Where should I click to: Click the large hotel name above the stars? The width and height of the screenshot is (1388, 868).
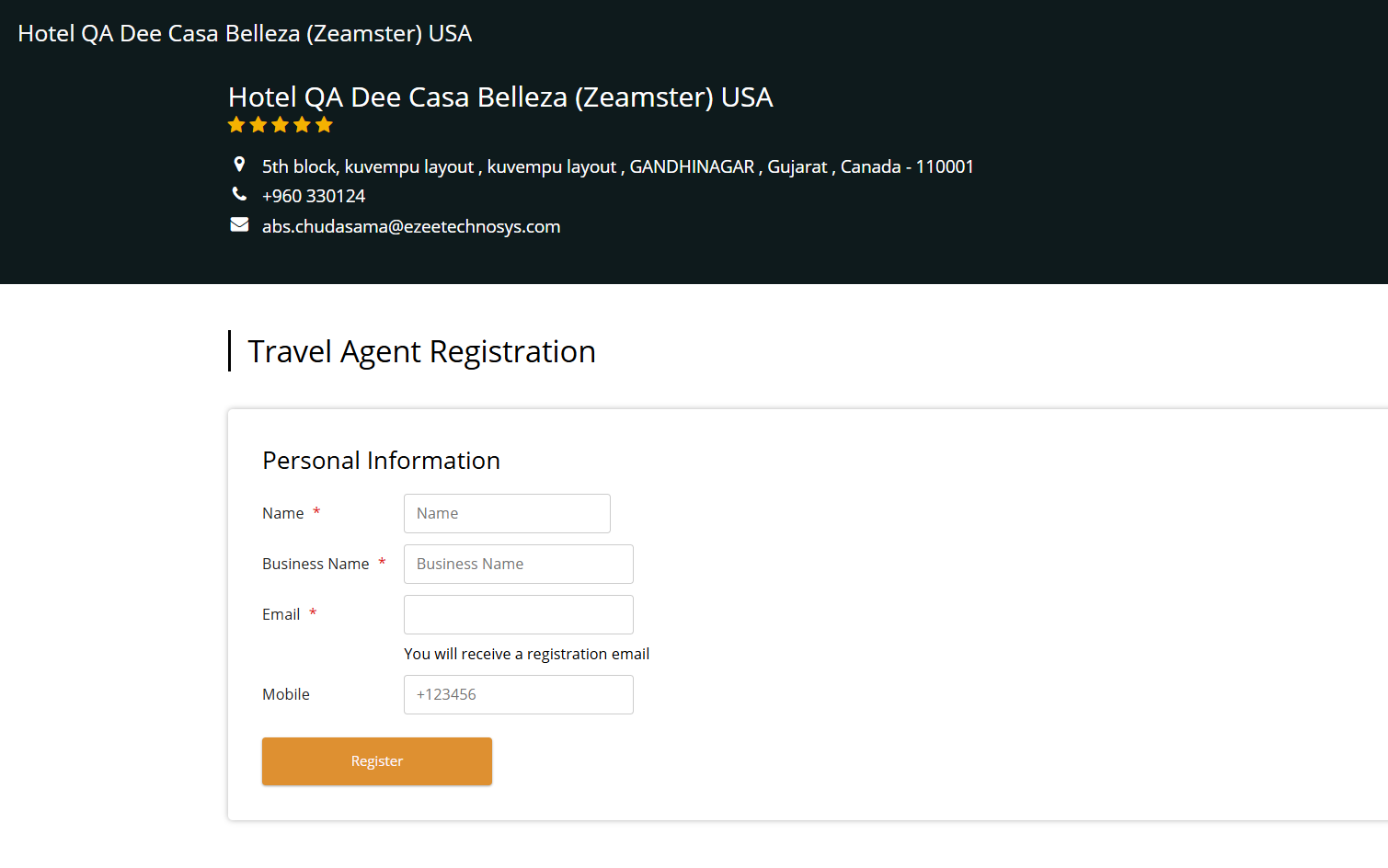pos(500,97)
